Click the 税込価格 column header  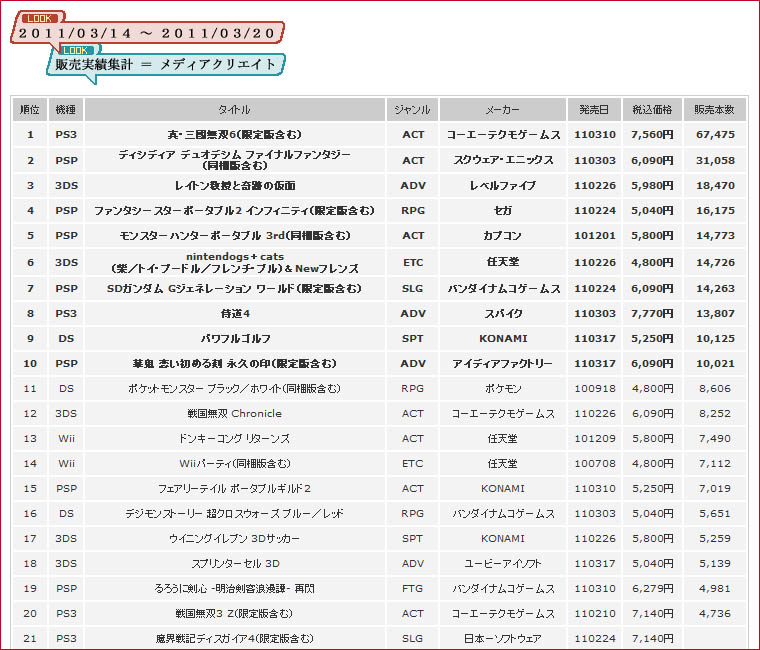(x=652, y=110)
